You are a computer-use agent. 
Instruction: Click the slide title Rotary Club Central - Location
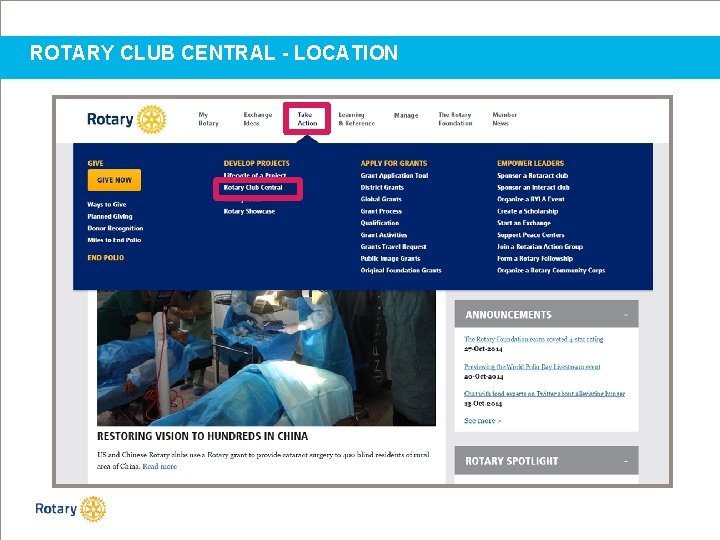pos(214,53)
